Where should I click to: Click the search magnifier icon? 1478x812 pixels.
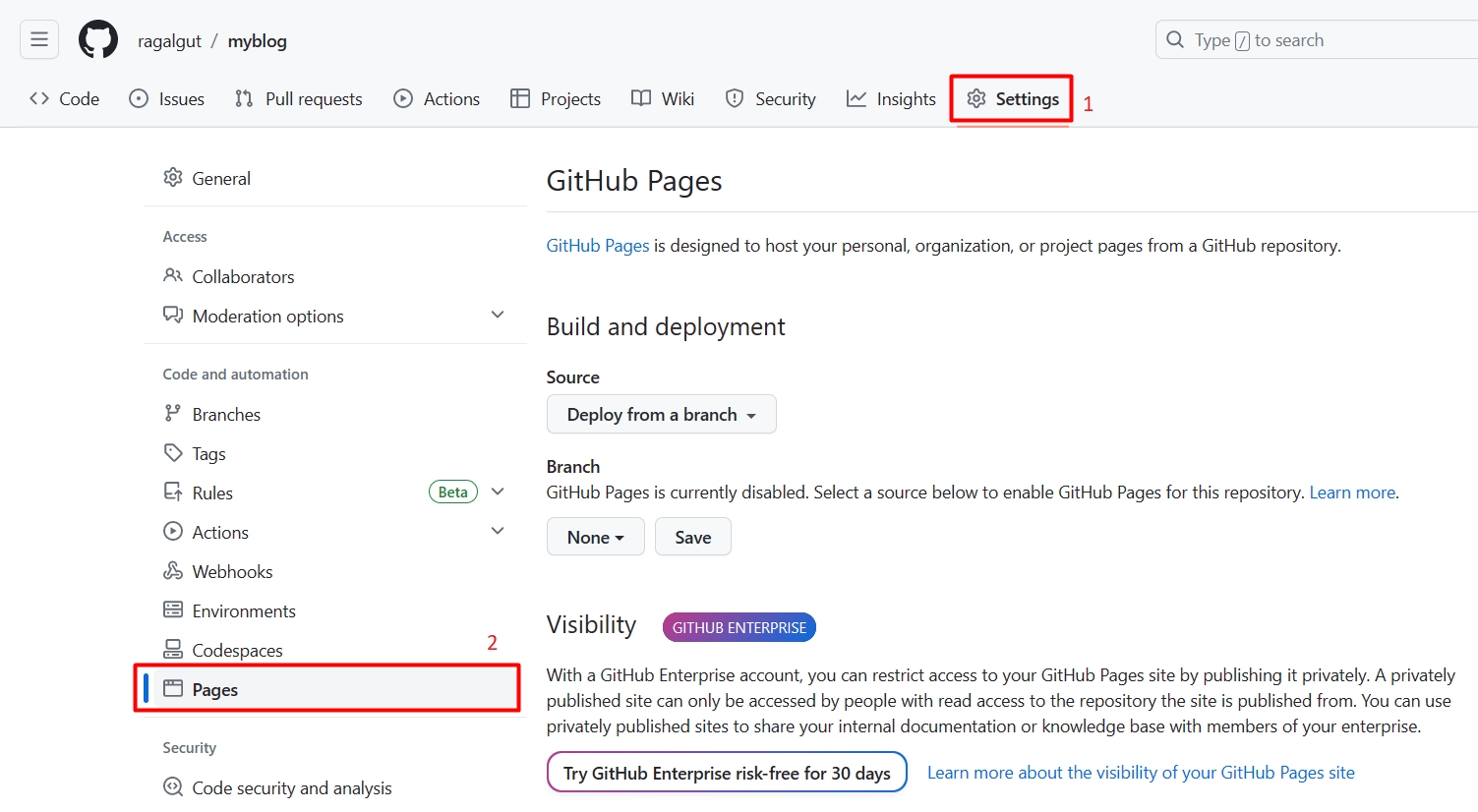tap(1174, 40)
